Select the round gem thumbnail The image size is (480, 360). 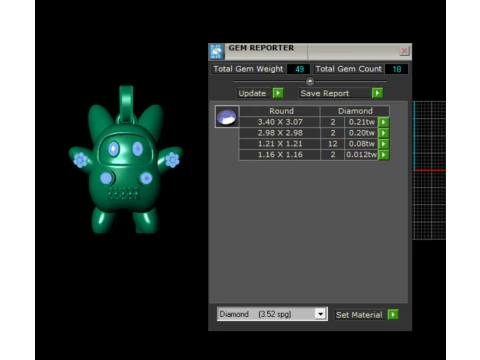(227, 117)
